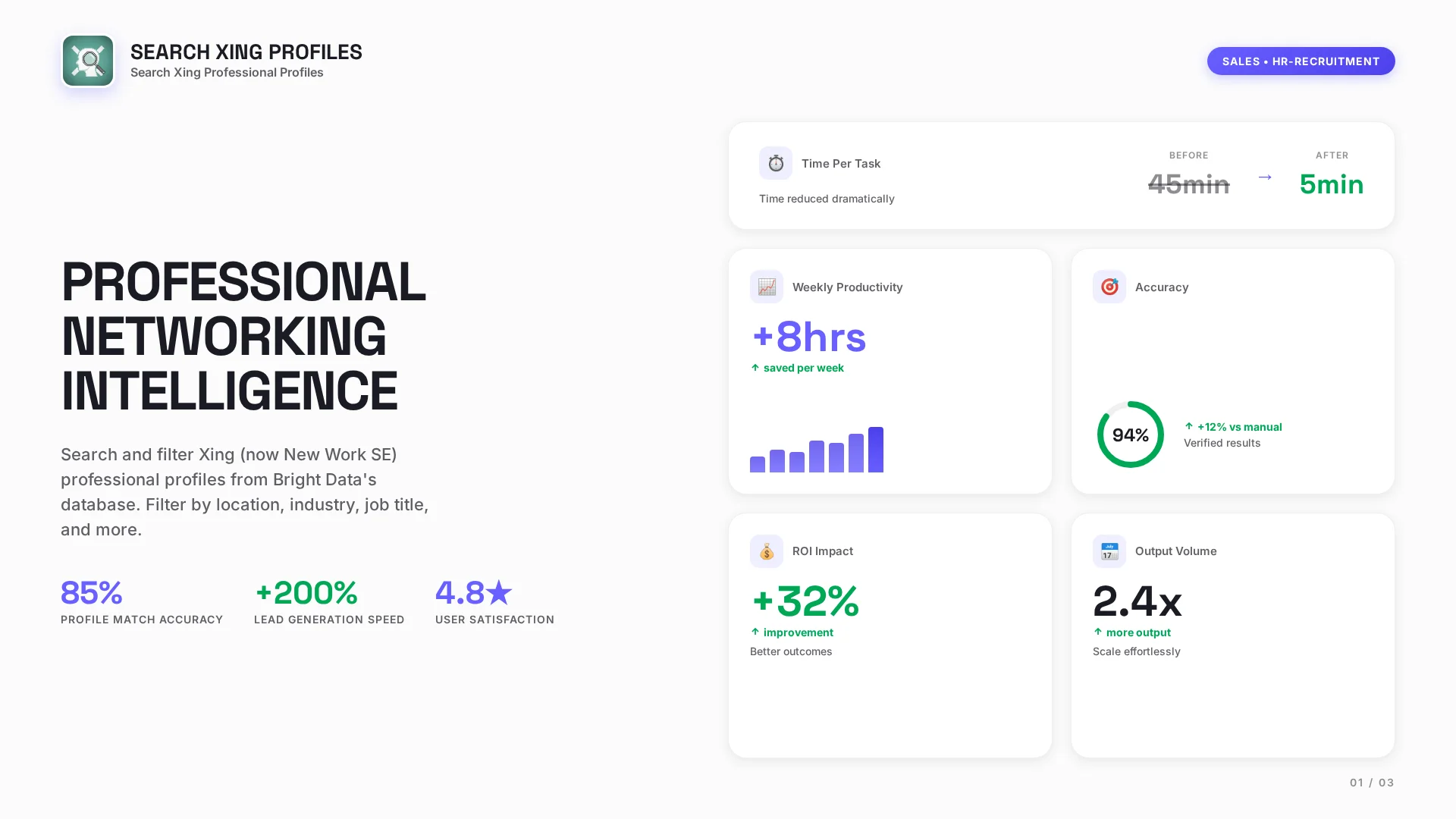The height and width of the screenshot is (819, 1456).
Task: Click the +8hrs weekly productivity value
Action: click(x=808, y=337)
